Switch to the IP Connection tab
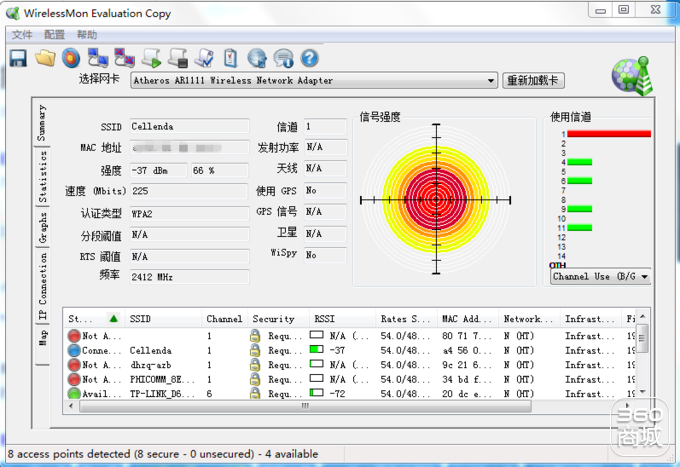680x467 pixels. pos(42,286)
